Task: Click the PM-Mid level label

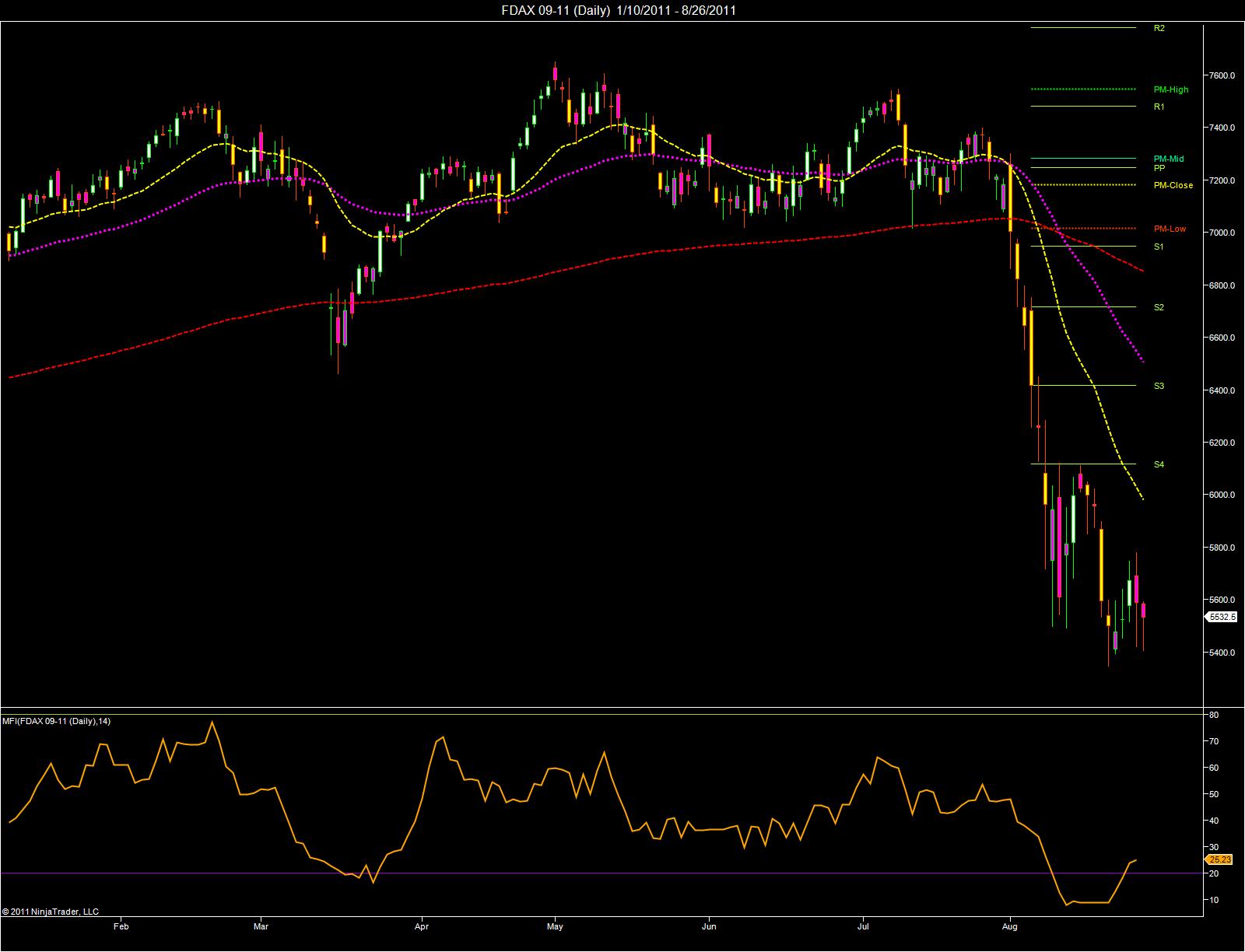Action: (1169, 159)
